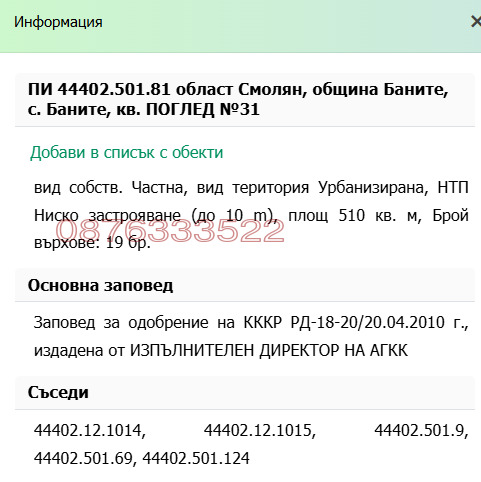The image size is (481, 482).
Task: Click 'кв. ПОГЛЕД №31' in heading
Action: (x=188, y=109)
